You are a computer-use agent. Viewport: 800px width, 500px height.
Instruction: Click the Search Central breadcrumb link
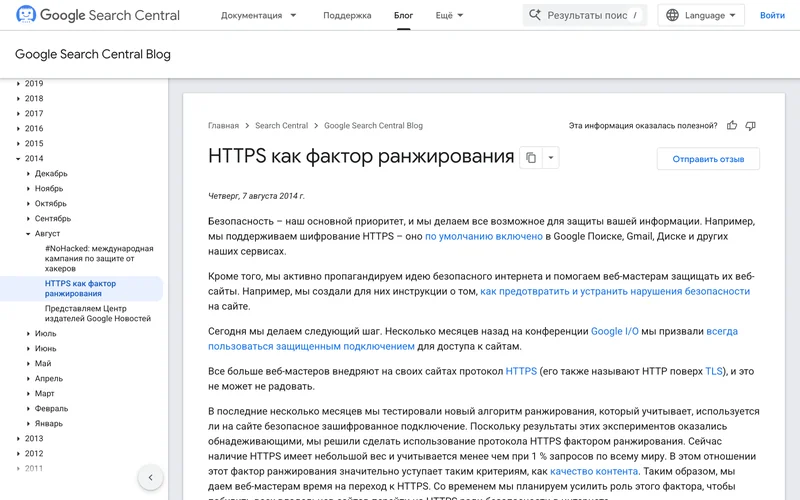pos(282,126)
